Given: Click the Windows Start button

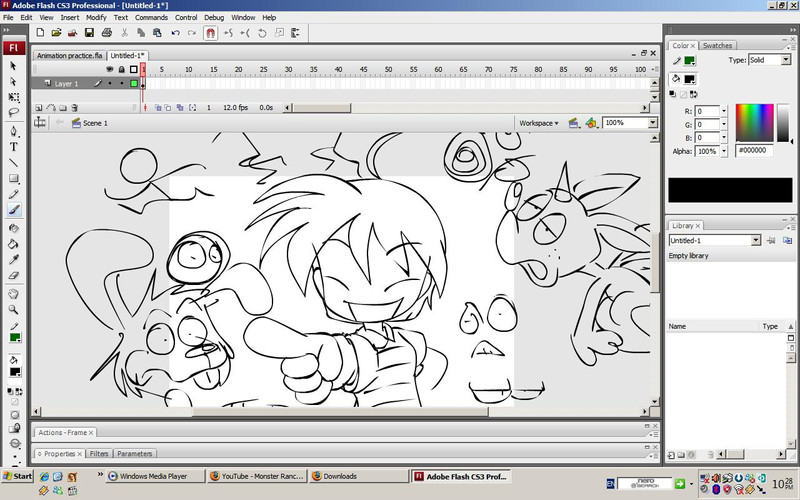Looking at the screenshot, I should point(17,476).
